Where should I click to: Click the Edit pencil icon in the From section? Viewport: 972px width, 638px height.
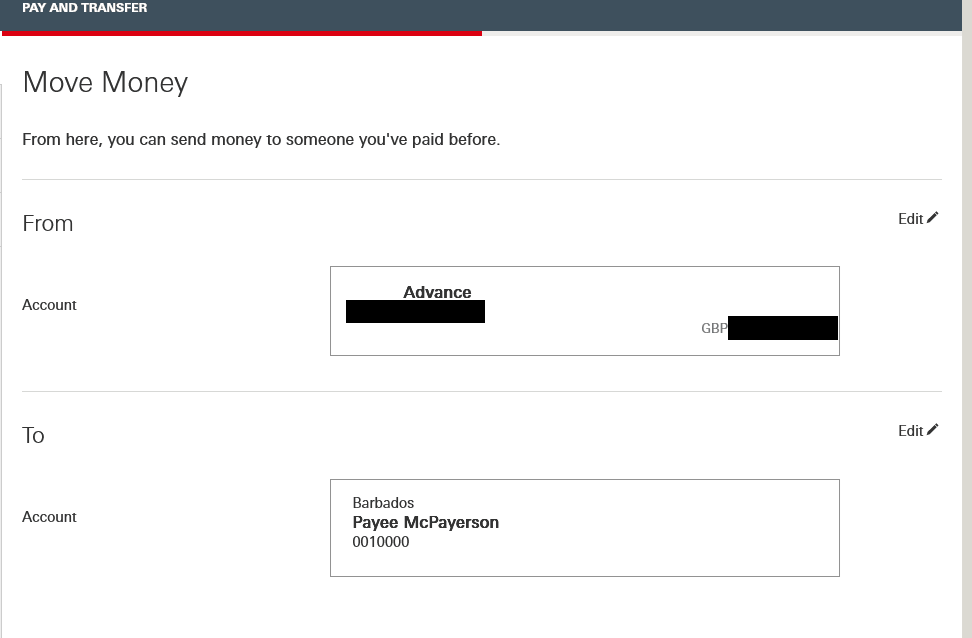933,218
